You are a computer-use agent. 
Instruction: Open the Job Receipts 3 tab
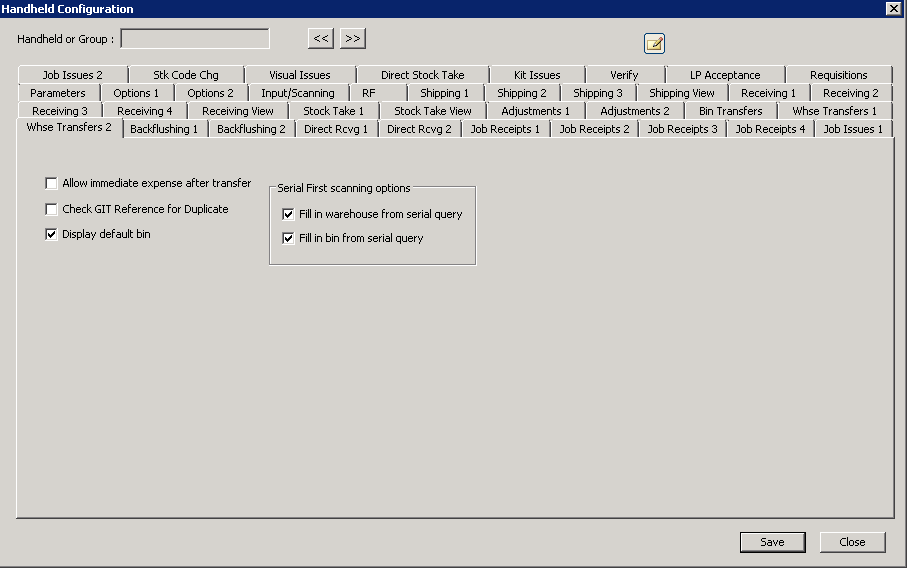click(682, 129)
